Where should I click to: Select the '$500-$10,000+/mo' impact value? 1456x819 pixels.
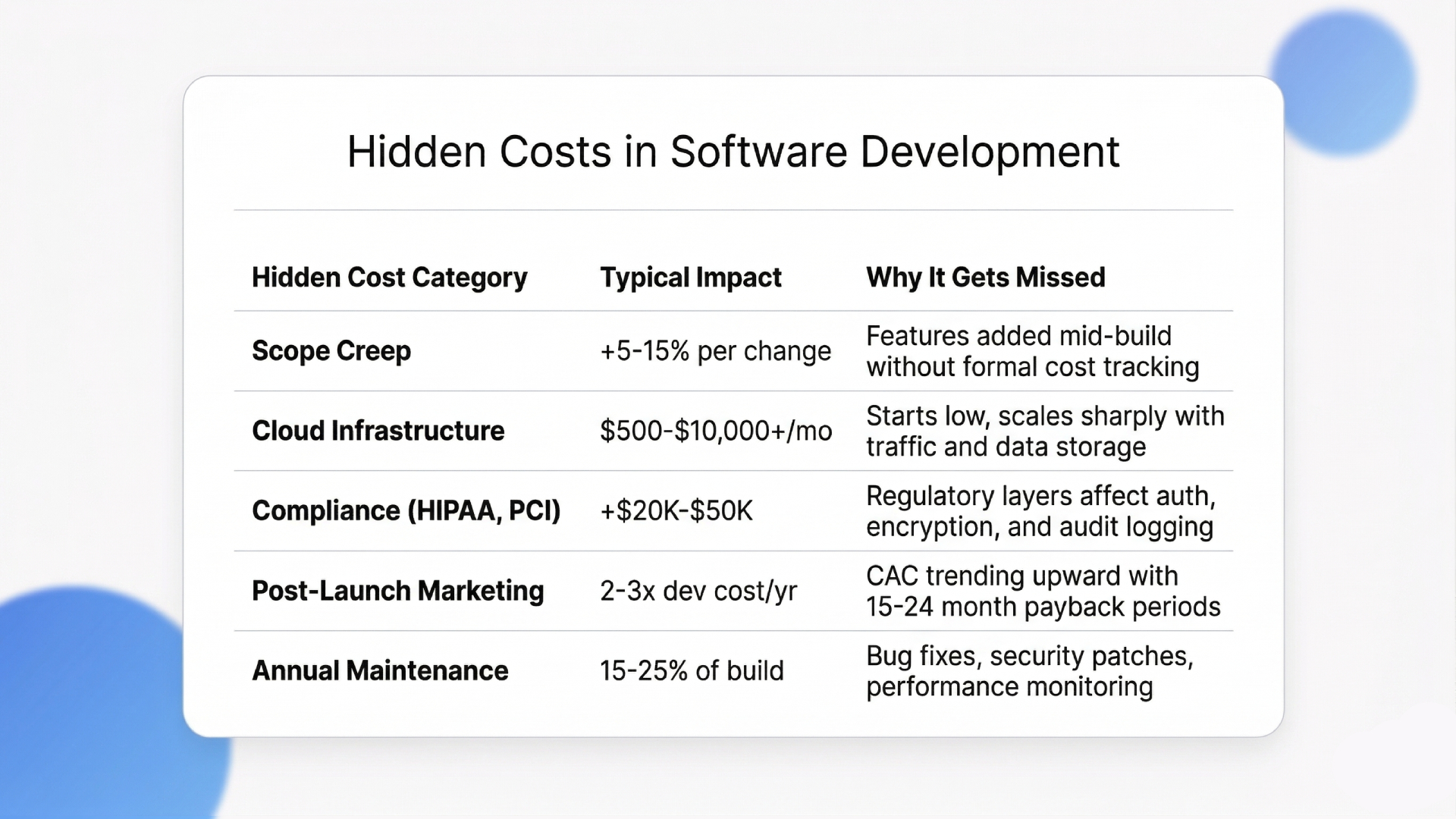coord(717,431)
